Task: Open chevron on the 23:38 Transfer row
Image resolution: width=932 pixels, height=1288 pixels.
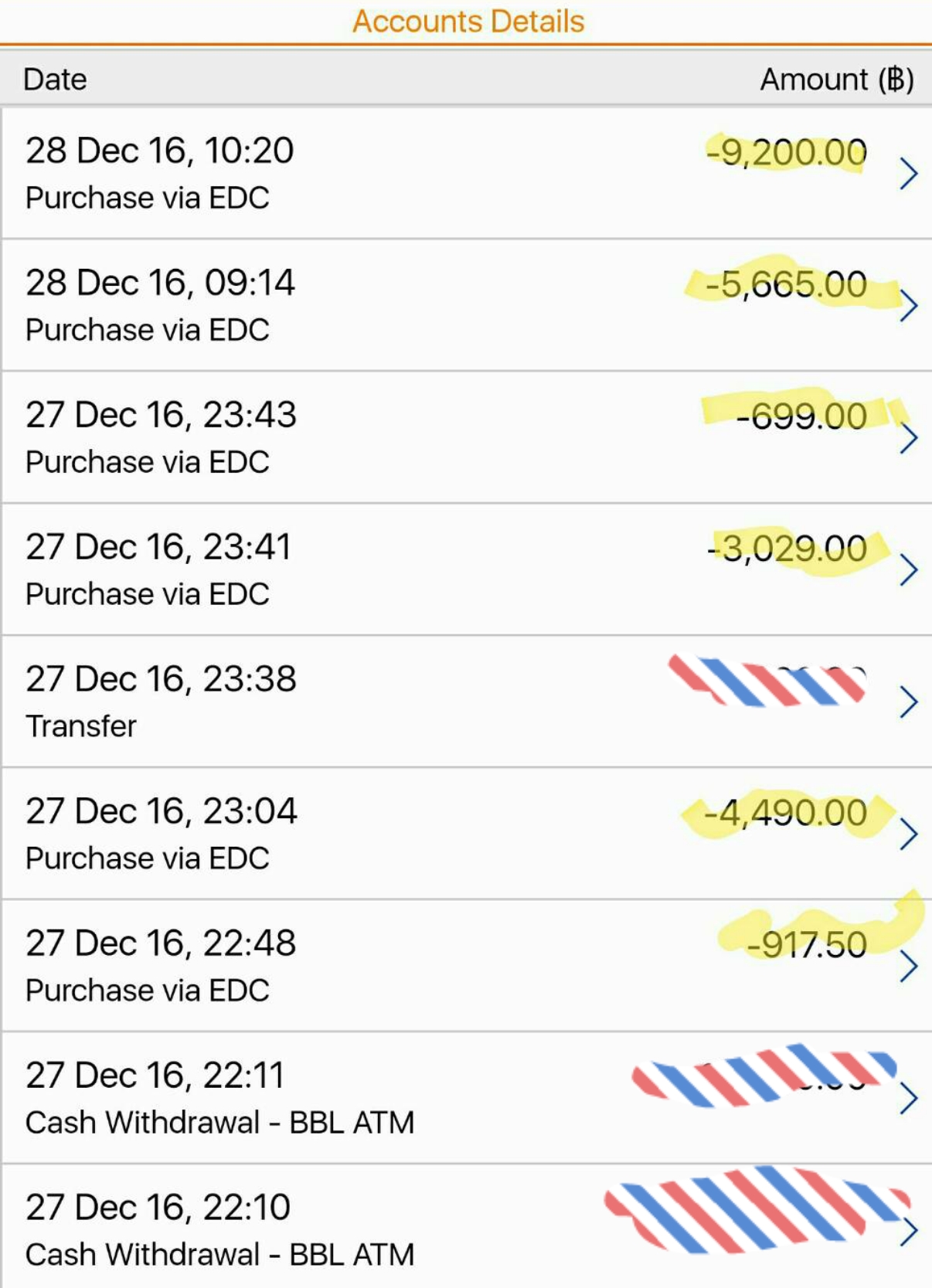Action: (909, 702)
